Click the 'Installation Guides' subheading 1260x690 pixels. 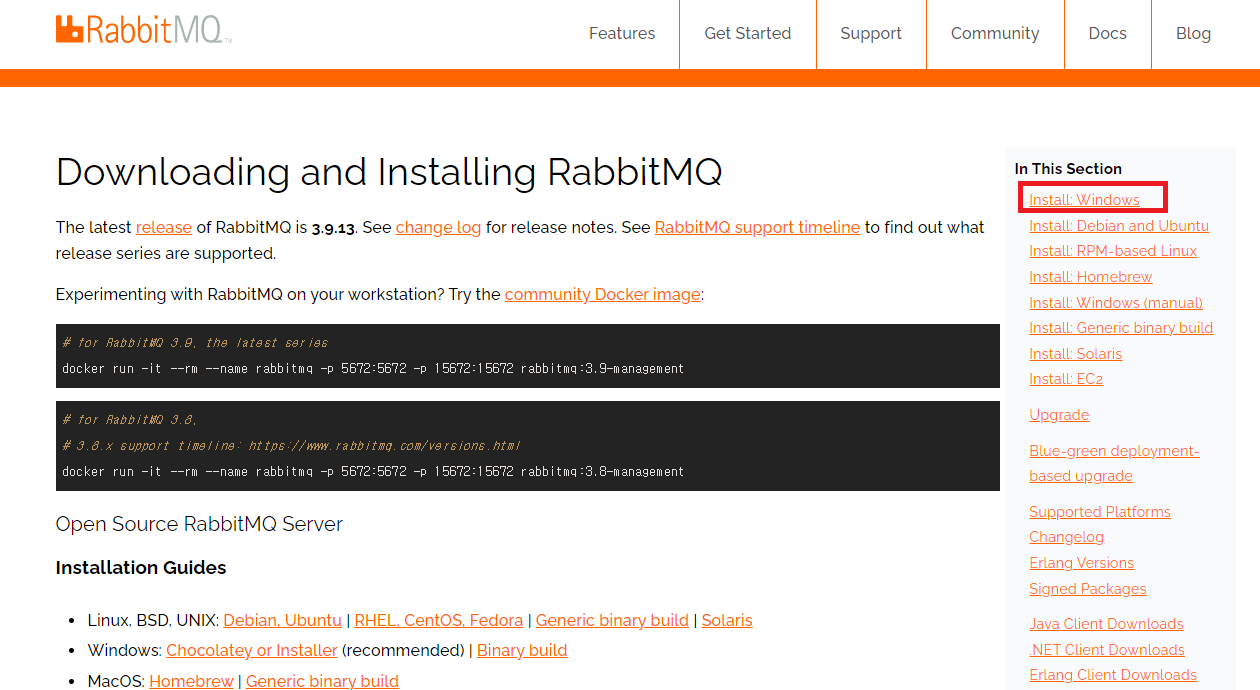pos(141,568)
